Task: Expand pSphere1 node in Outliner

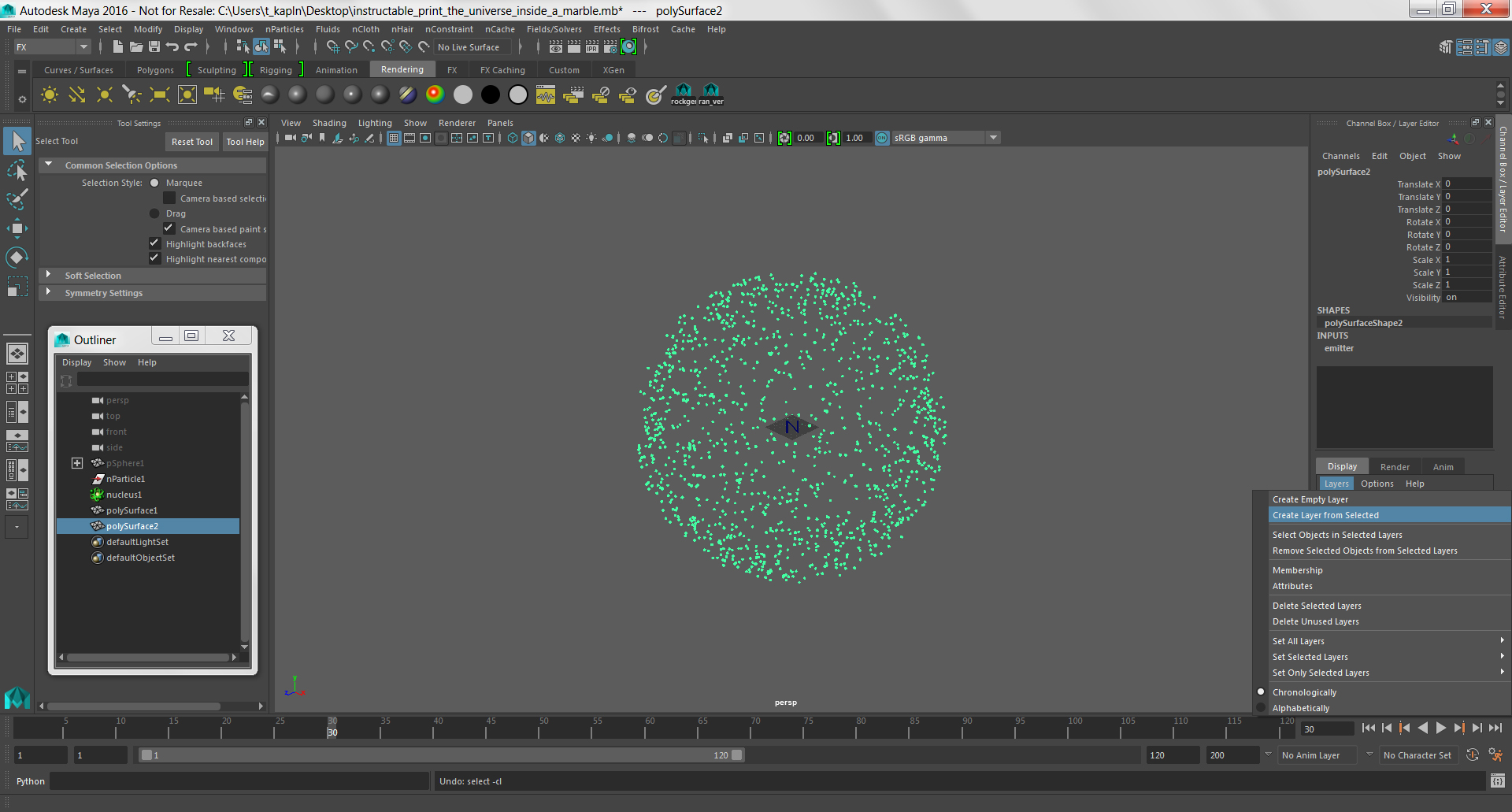Action: [77, 463]
